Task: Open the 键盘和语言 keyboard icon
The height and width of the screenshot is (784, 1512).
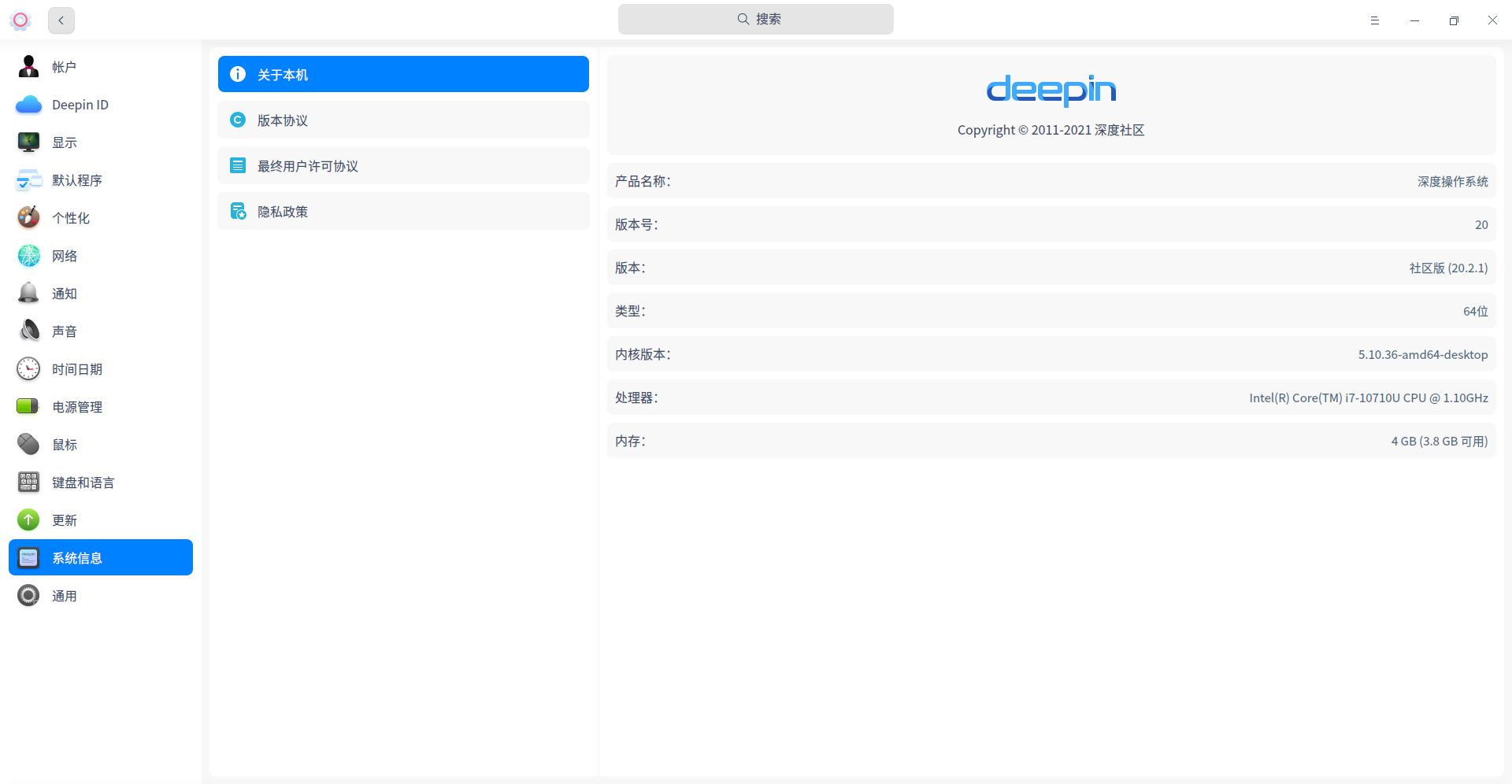Action: click(x=28, y=483)
